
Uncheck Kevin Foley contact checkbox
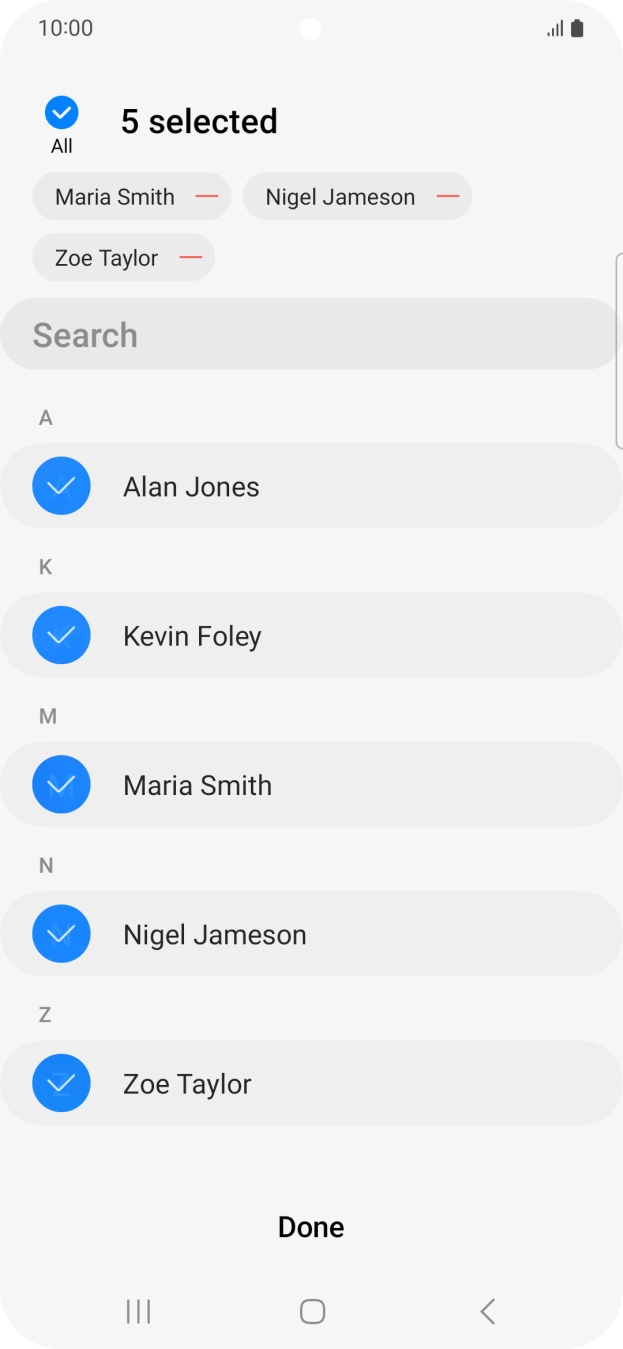point(61,635)
